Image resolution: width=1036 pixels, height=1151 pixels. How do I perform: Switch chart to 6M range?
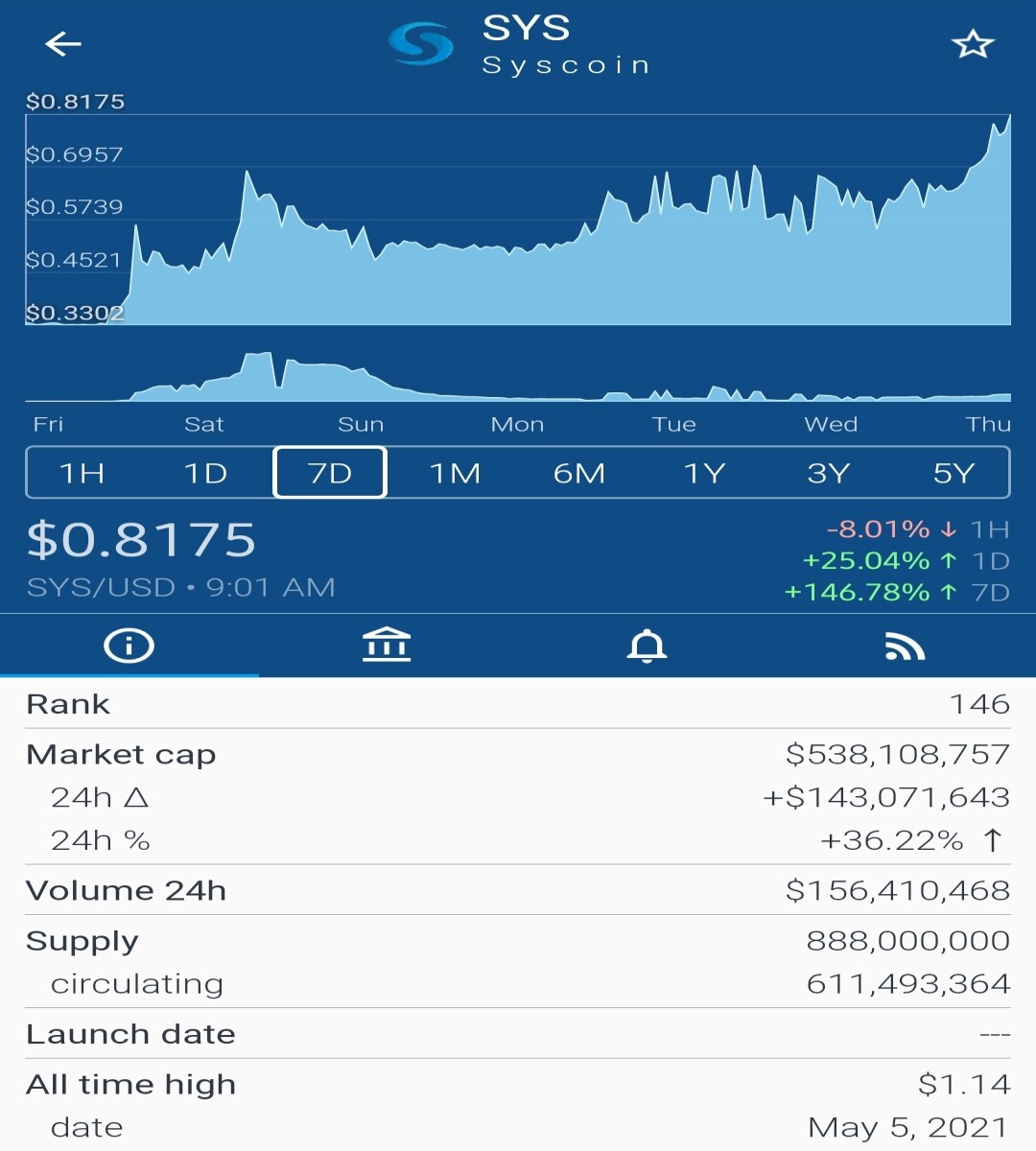tap(579, 473)
